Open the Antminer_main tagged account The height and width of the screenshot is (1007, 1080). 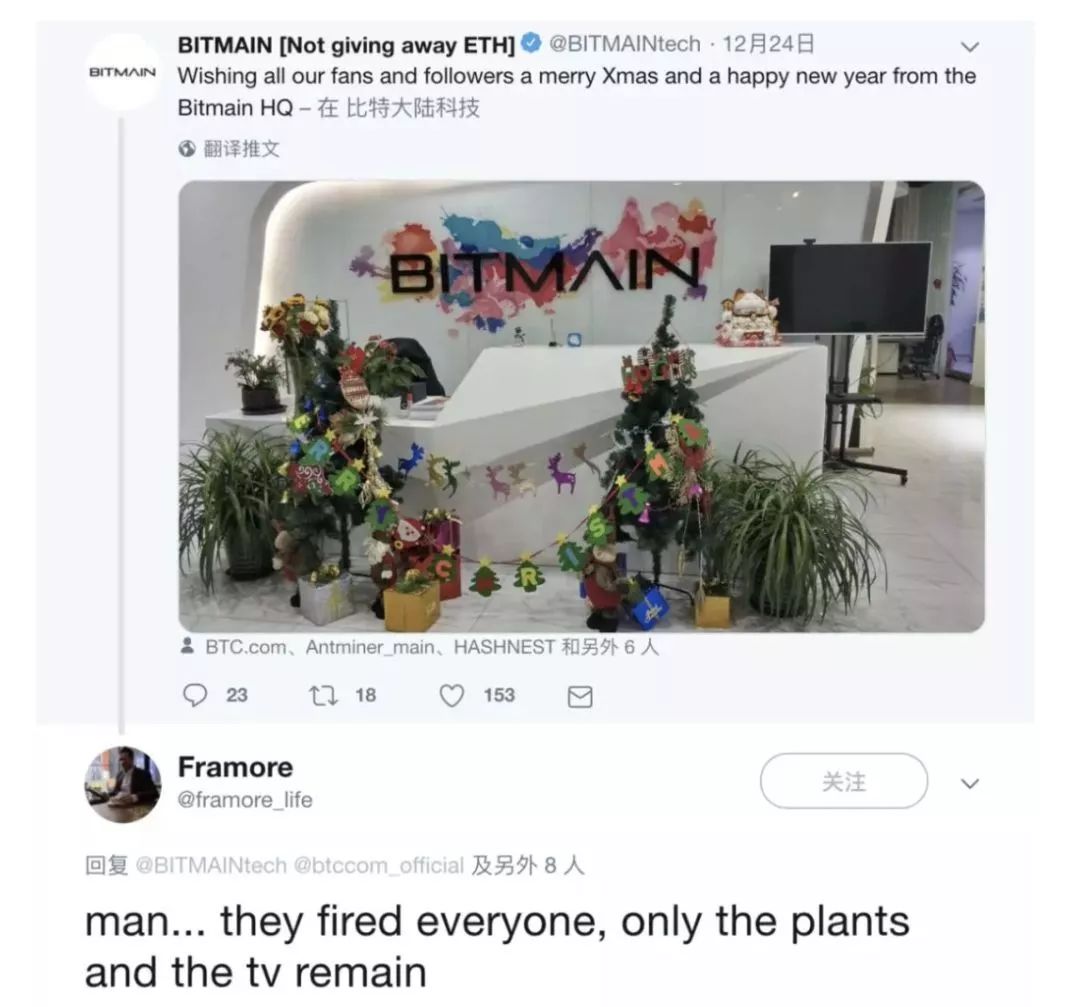[370, 647]
